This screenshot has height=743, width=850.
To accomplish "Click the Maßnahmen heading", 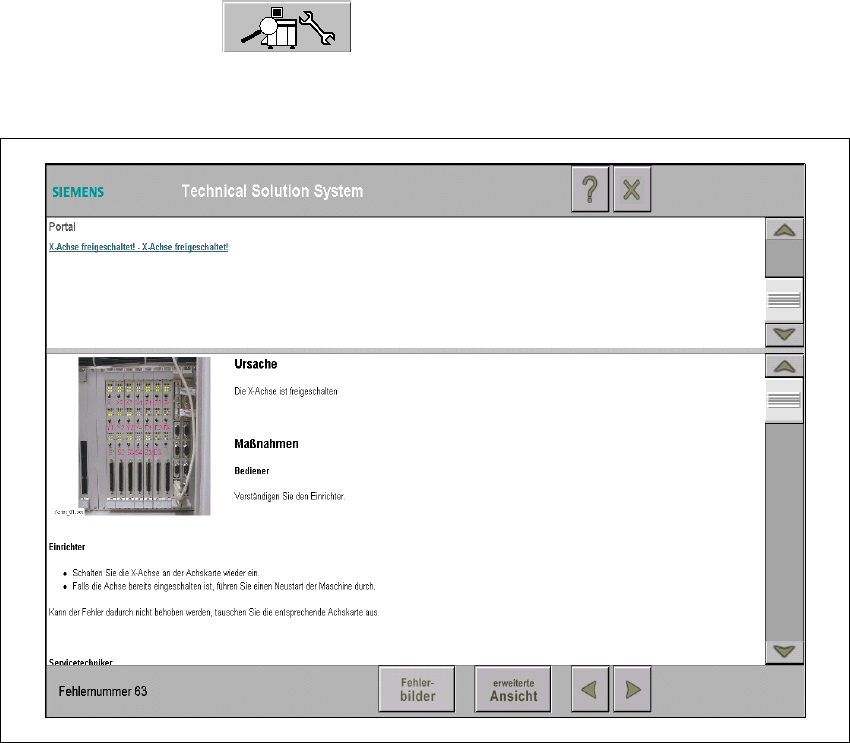I will [266, 444].
